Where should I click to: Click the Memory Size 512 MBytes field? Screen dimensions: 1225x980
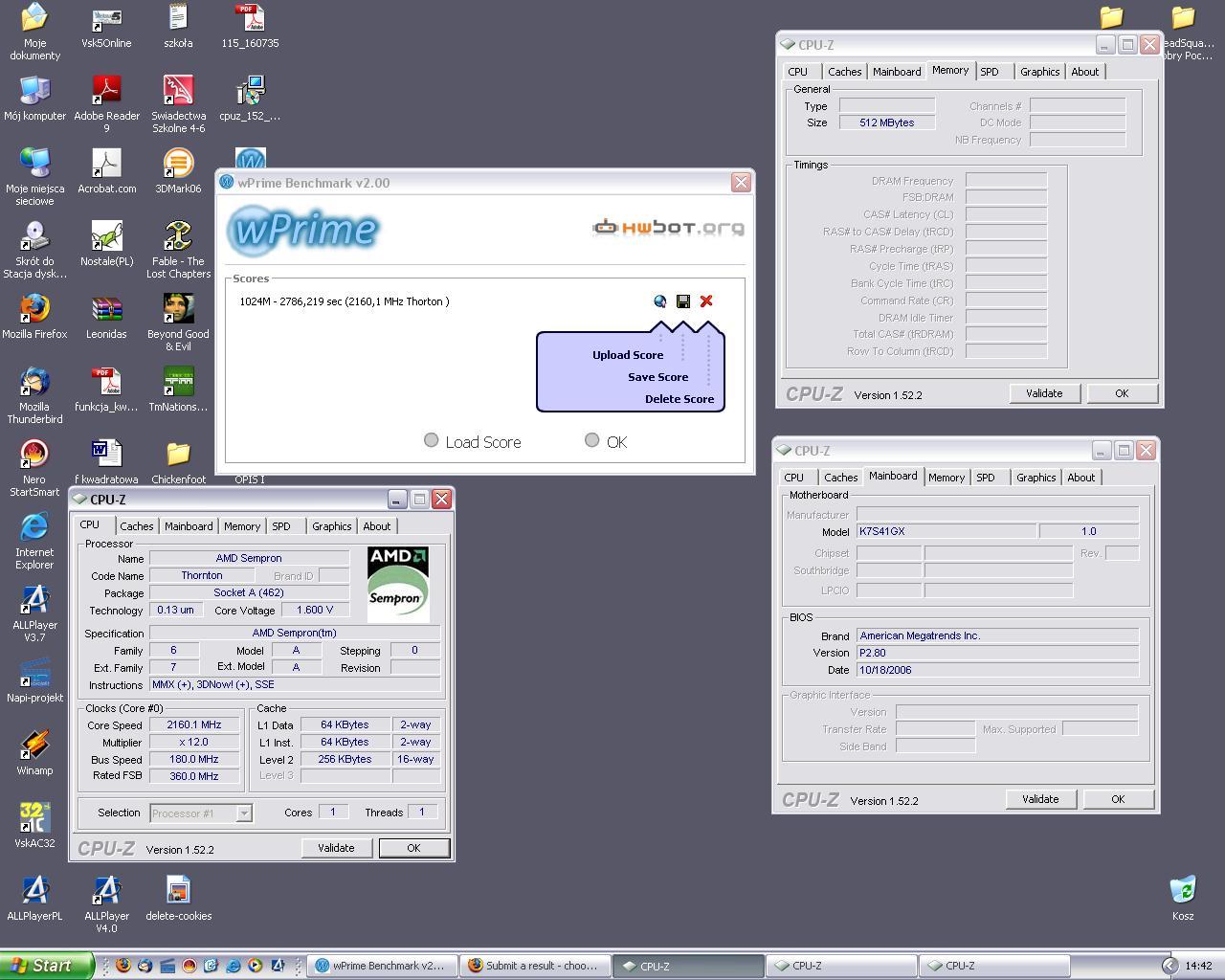pos(887,122)
